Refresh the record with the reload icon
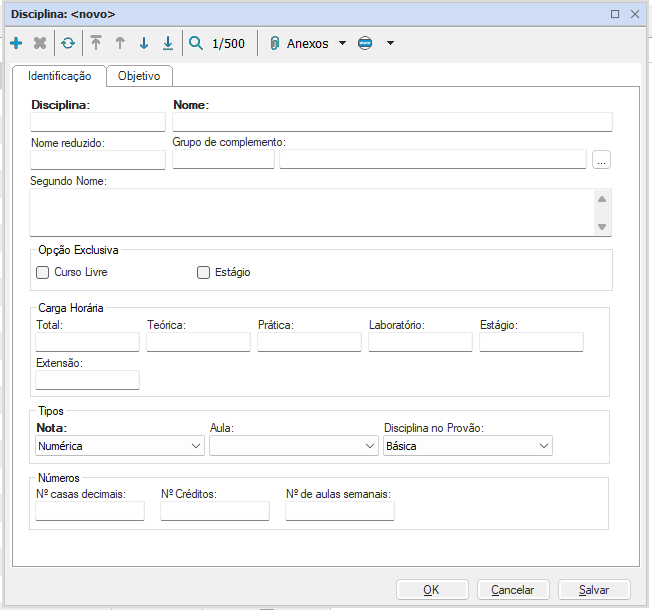The width and height of the screenshot is (652, 610). [x=67, y=44]
